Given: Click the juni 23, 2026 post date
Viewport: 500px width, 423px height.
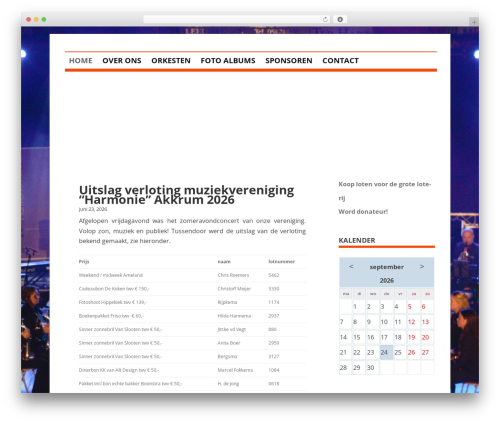Looking at the screenshot, I should 93,209.
